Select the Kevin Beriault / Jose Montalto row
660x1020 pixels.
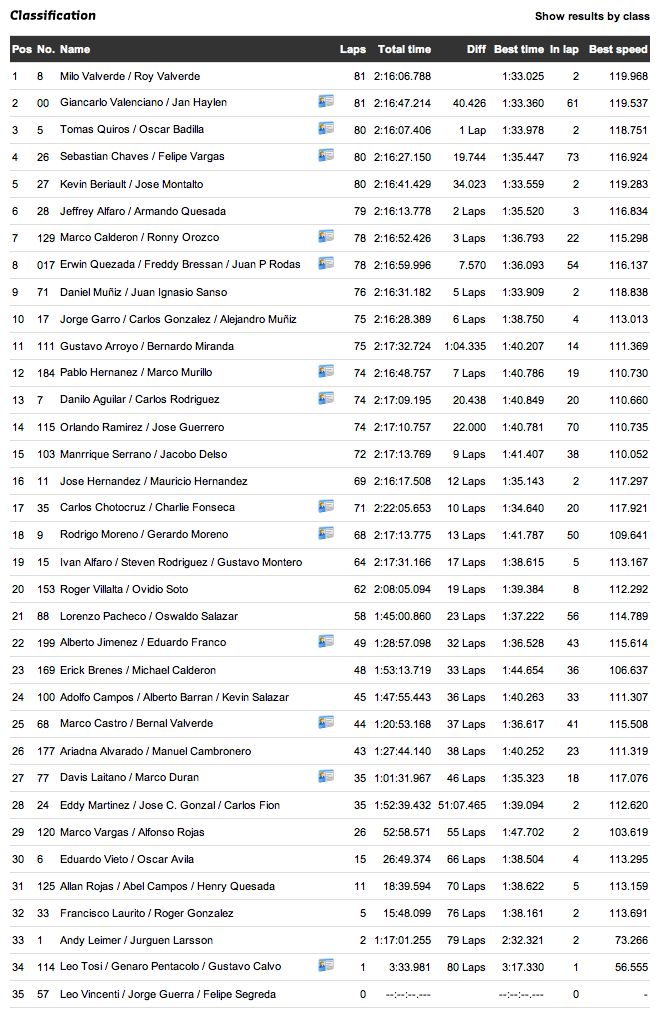(131, 184)
